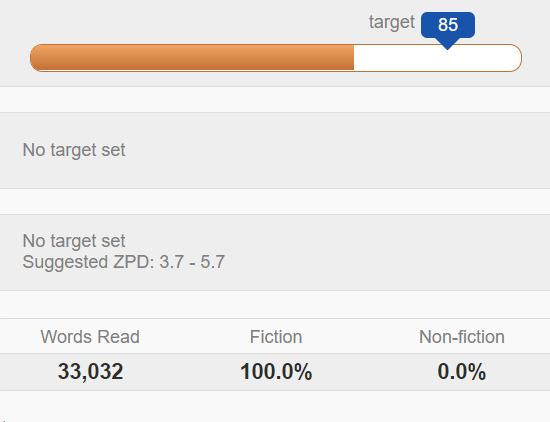Click the orange filled section of the progress bar
This screenshot has width=550, height=422.
192,58
